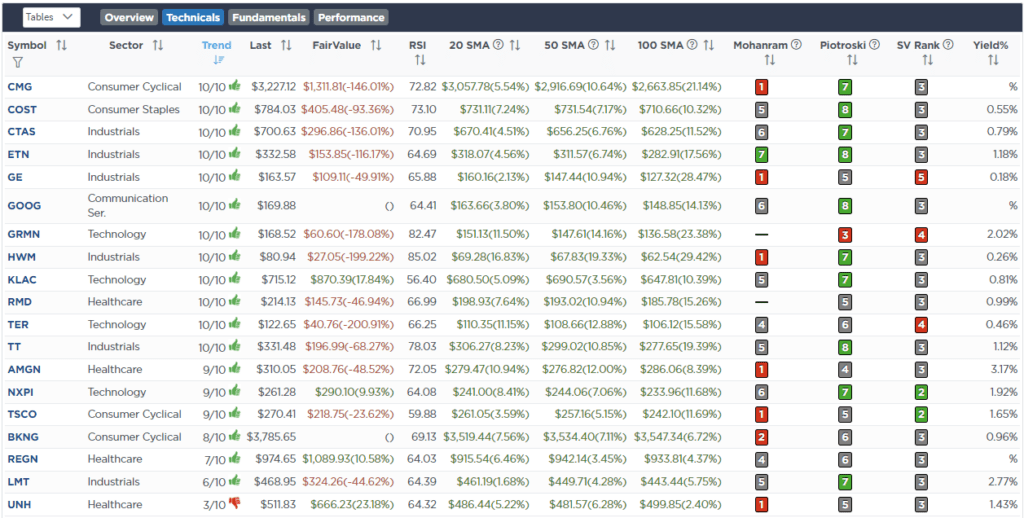This screenshot has height=518, width=1024.
Task: Open the Fundamentals tab
Action: 268,18
